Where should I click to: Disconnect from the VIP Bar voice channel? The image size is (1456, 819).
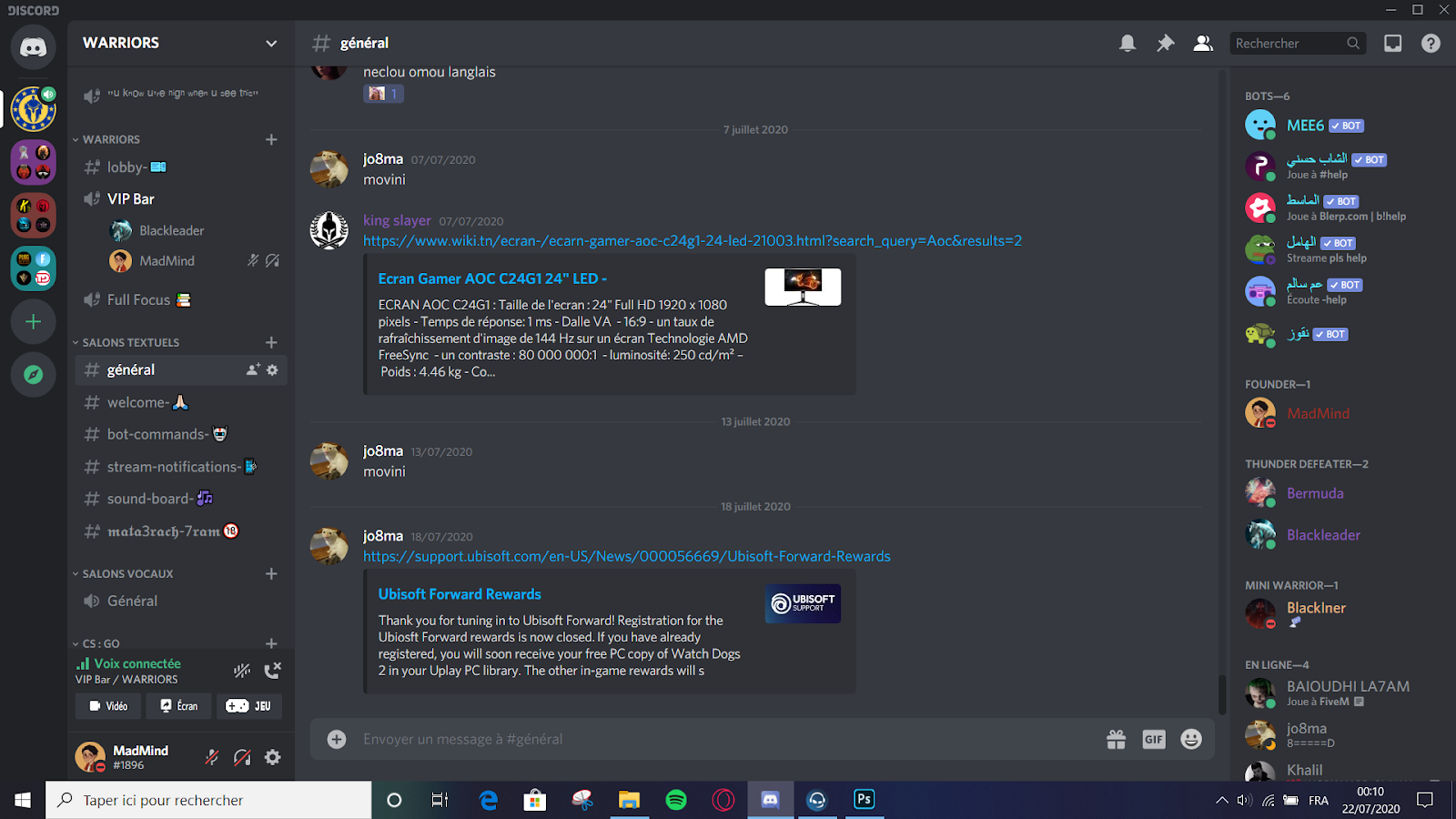click(x=272, y=670)
